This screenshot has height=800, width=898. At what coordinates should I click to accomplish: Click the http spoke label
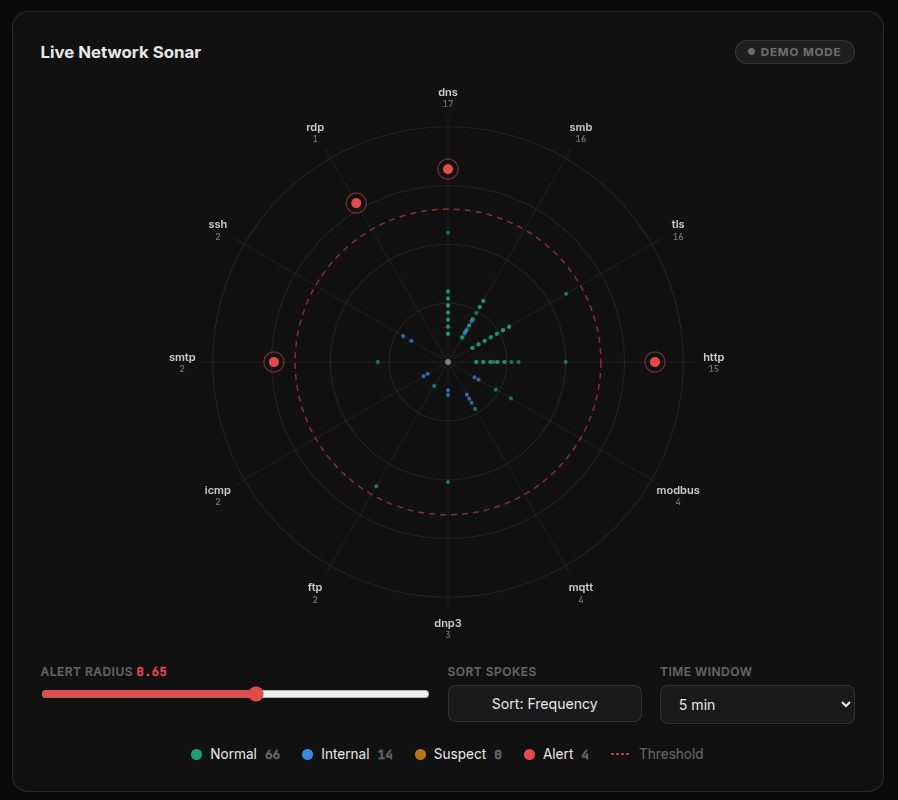[714, 357]
